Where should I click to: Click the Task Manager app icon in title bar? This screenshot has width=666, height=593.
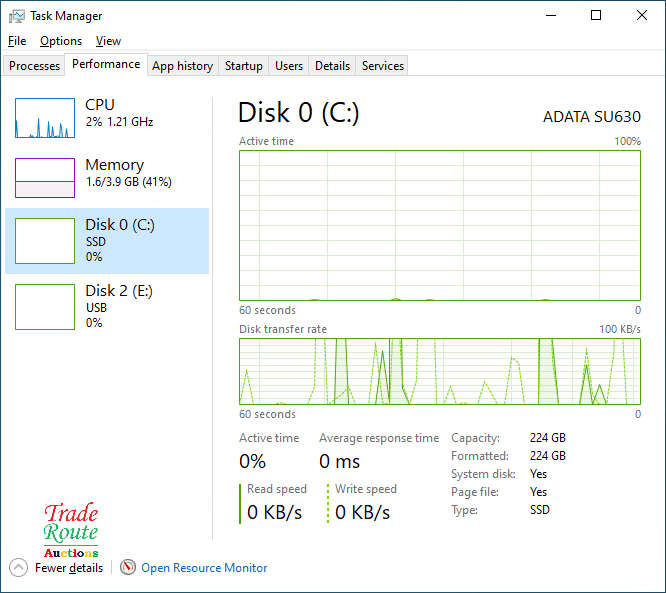(x=17, y=16)
